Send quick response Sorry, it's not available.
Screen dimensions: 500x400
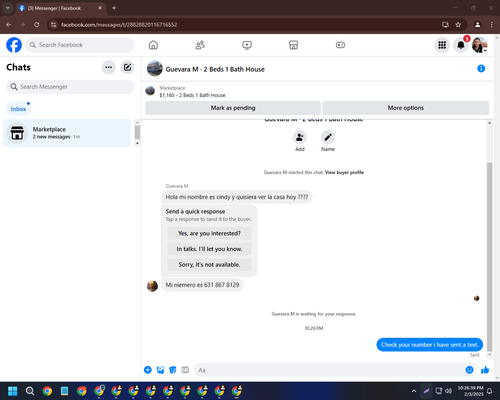[209, 265]
